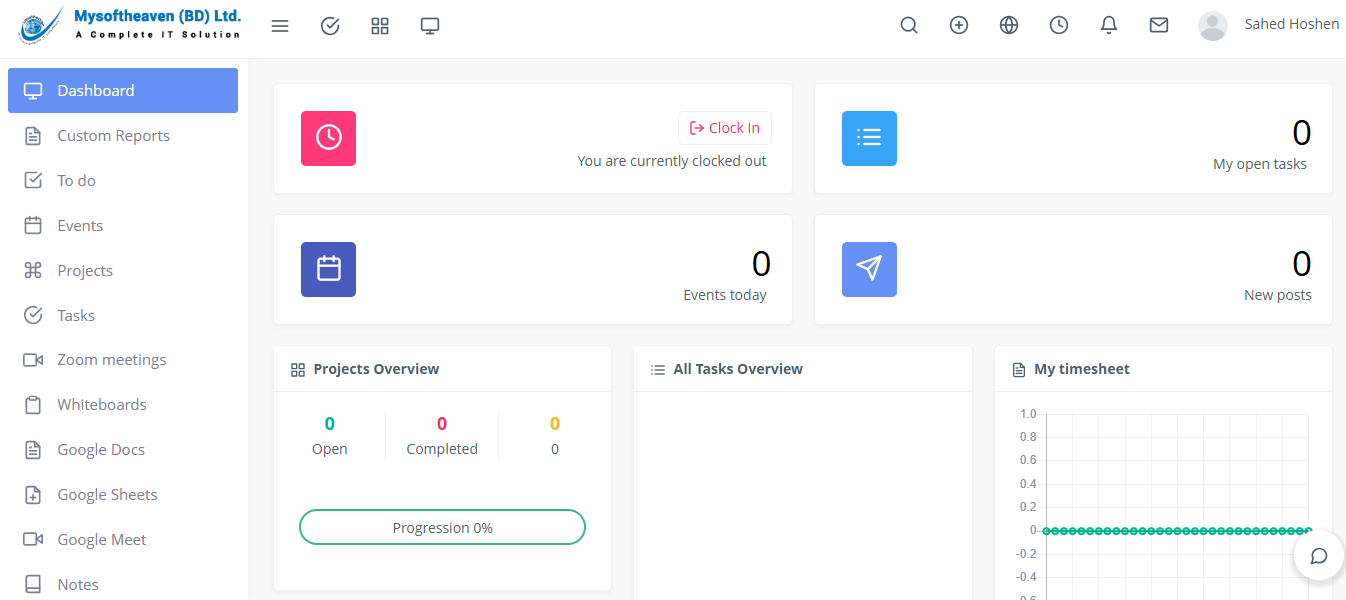This screenshot has height=600, width=1346.
Task: Open the search magnifier icon
Action: [909, 26]
